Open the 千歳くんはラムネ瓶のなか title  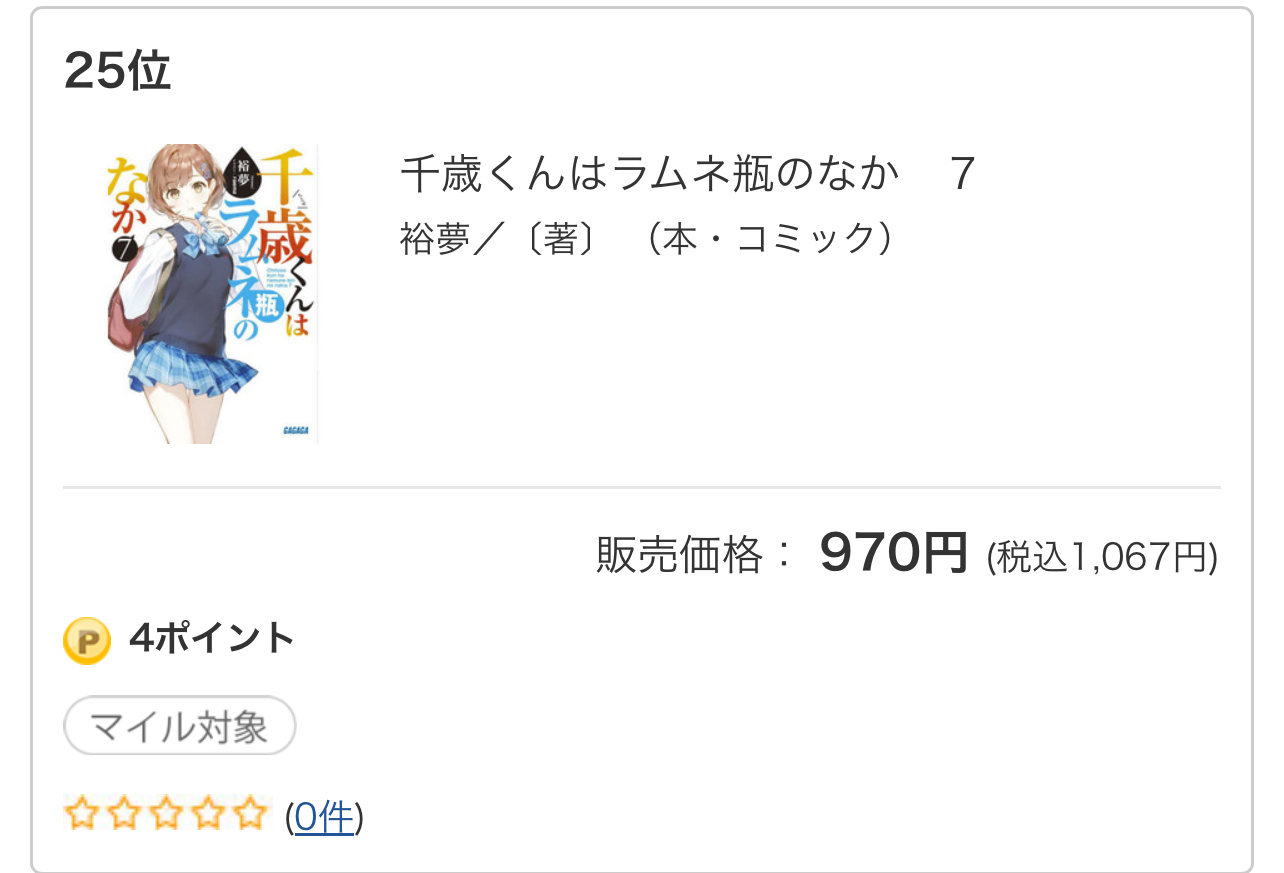[644, 175]
